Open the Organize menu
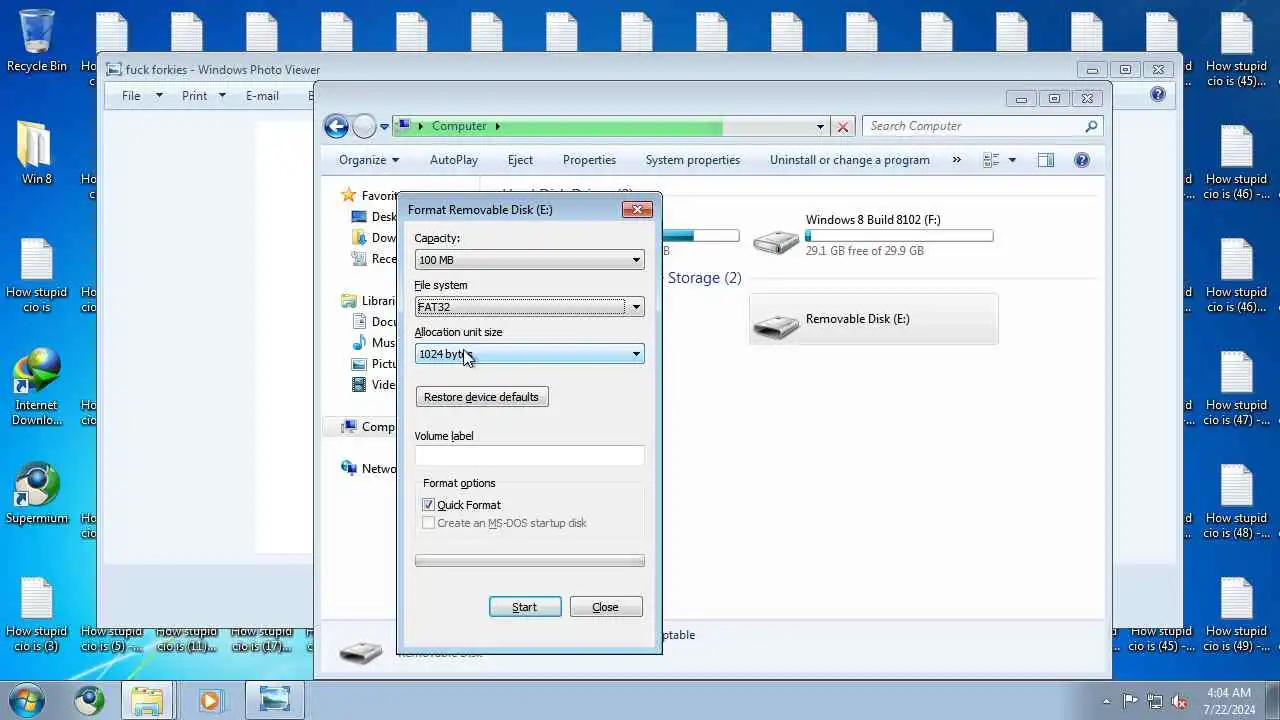The height and width of the screenshot is (720, 1280). (369, 160)
